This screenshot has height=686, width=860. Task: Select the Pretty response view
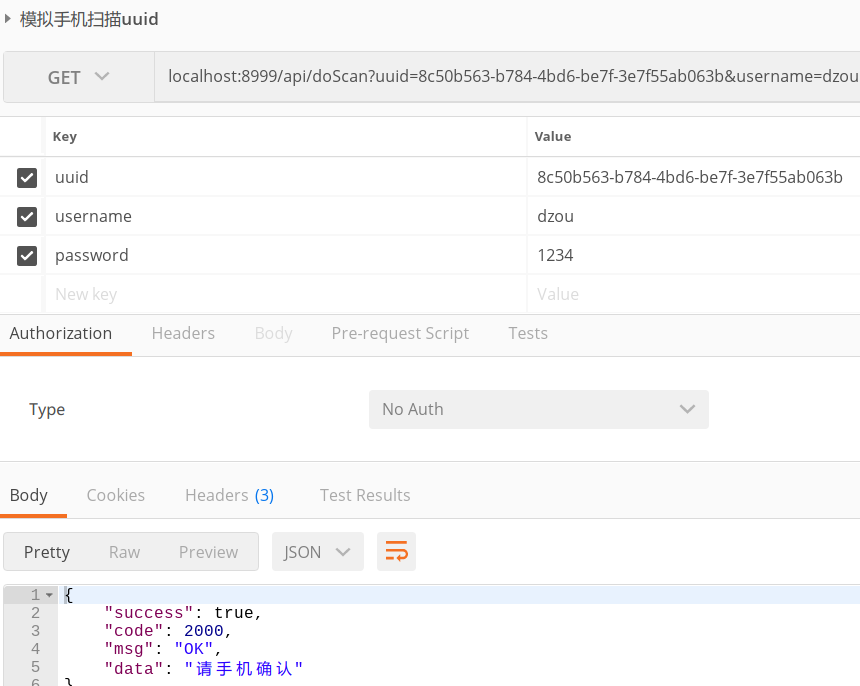(47, 551)
